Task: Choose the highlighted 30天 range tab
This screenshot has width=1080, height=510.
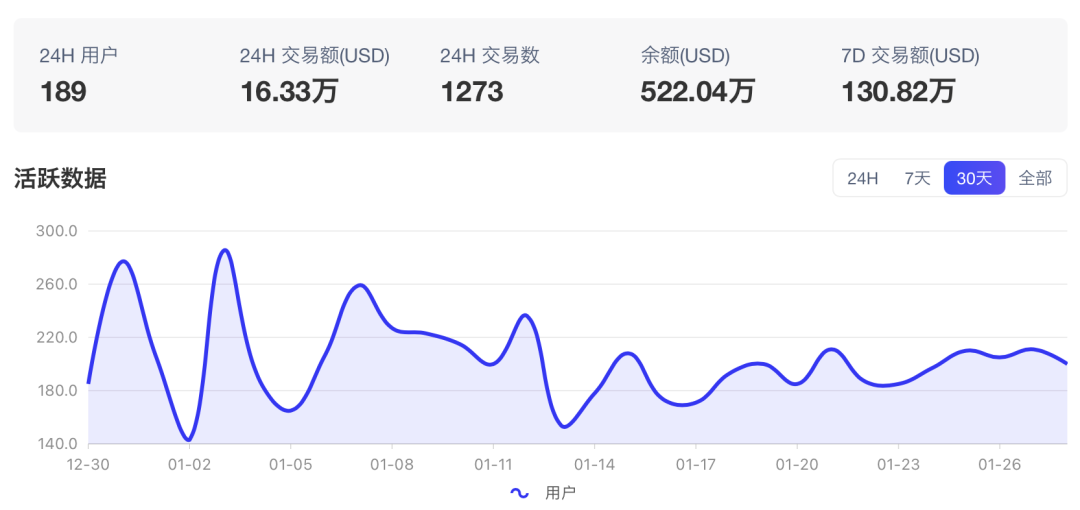Action: pos(974,178)
